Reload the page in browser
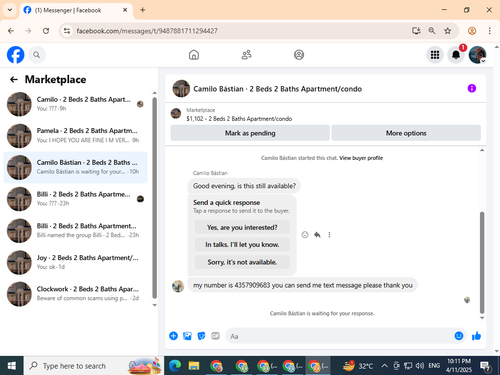 [46, 31]
